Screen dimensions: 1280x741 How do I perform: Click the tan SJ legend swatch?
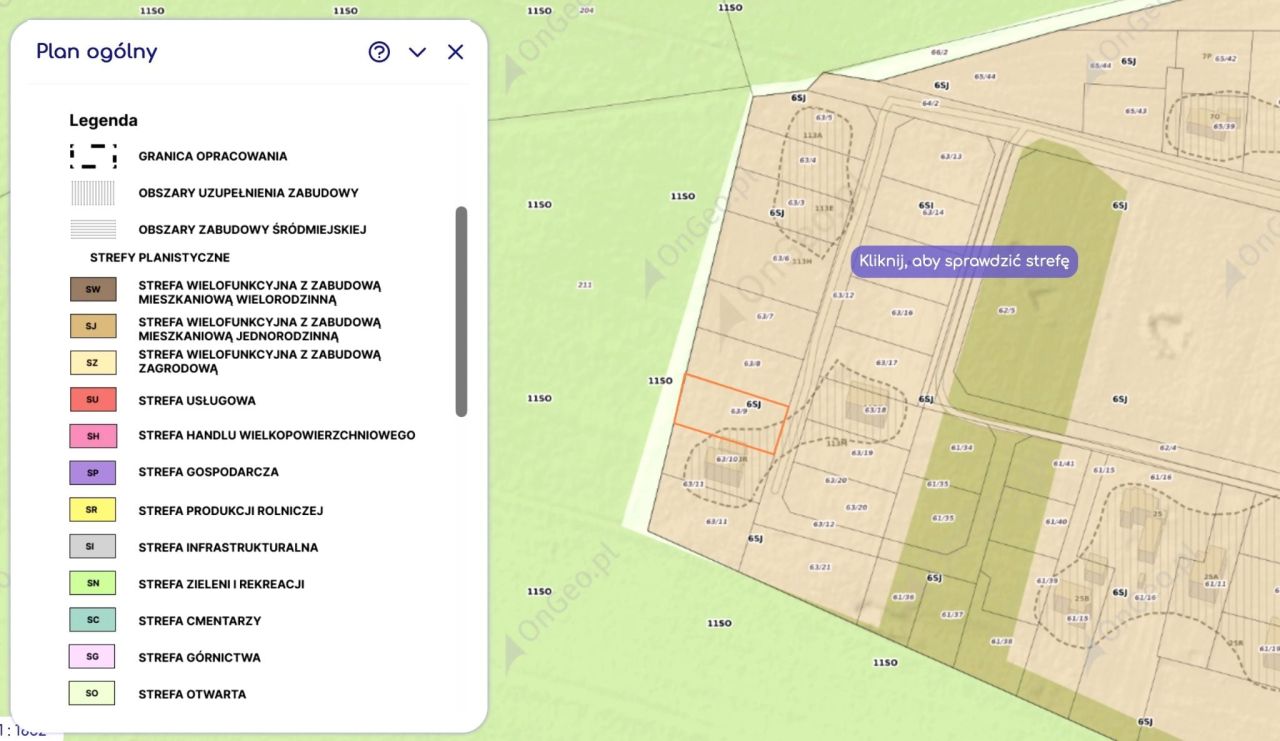(x=93, y=326)
